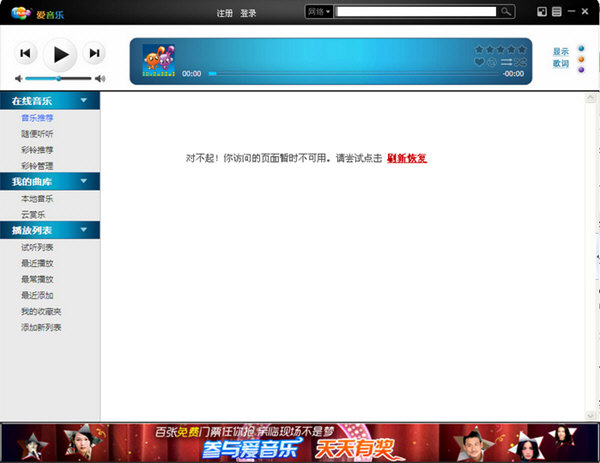The image size is (600, 463).
Task: Click the search magnifier icon
Action: 506,12
